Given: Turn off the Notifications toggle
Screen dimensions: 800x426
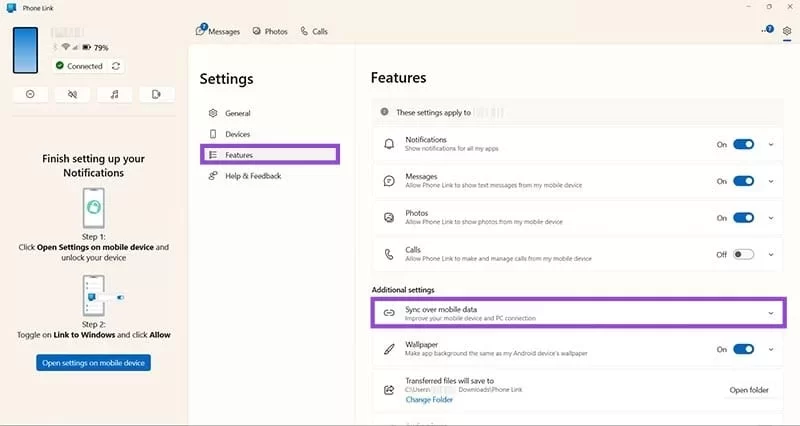Looking at the screenshot, I should (x=743, y=145).
